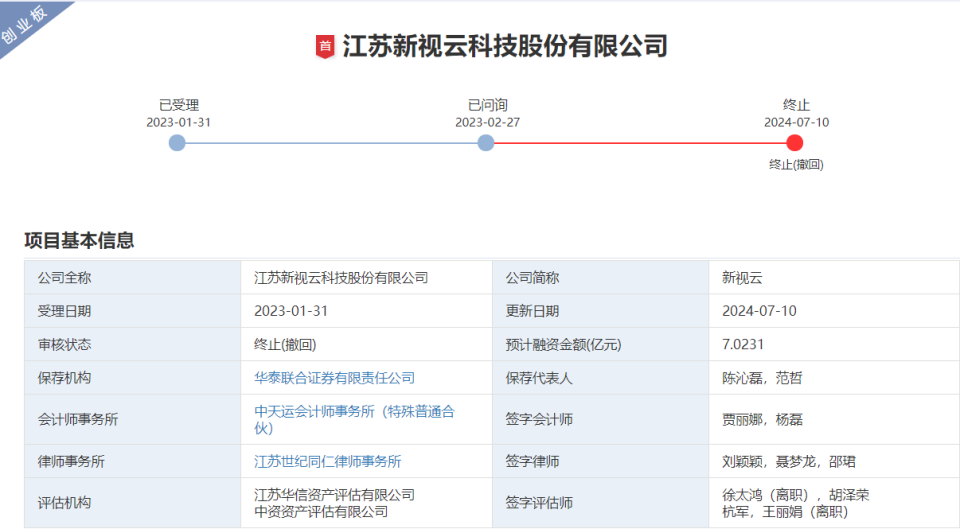
Task: Click the 公司全称 label cell
Action: 132,277
